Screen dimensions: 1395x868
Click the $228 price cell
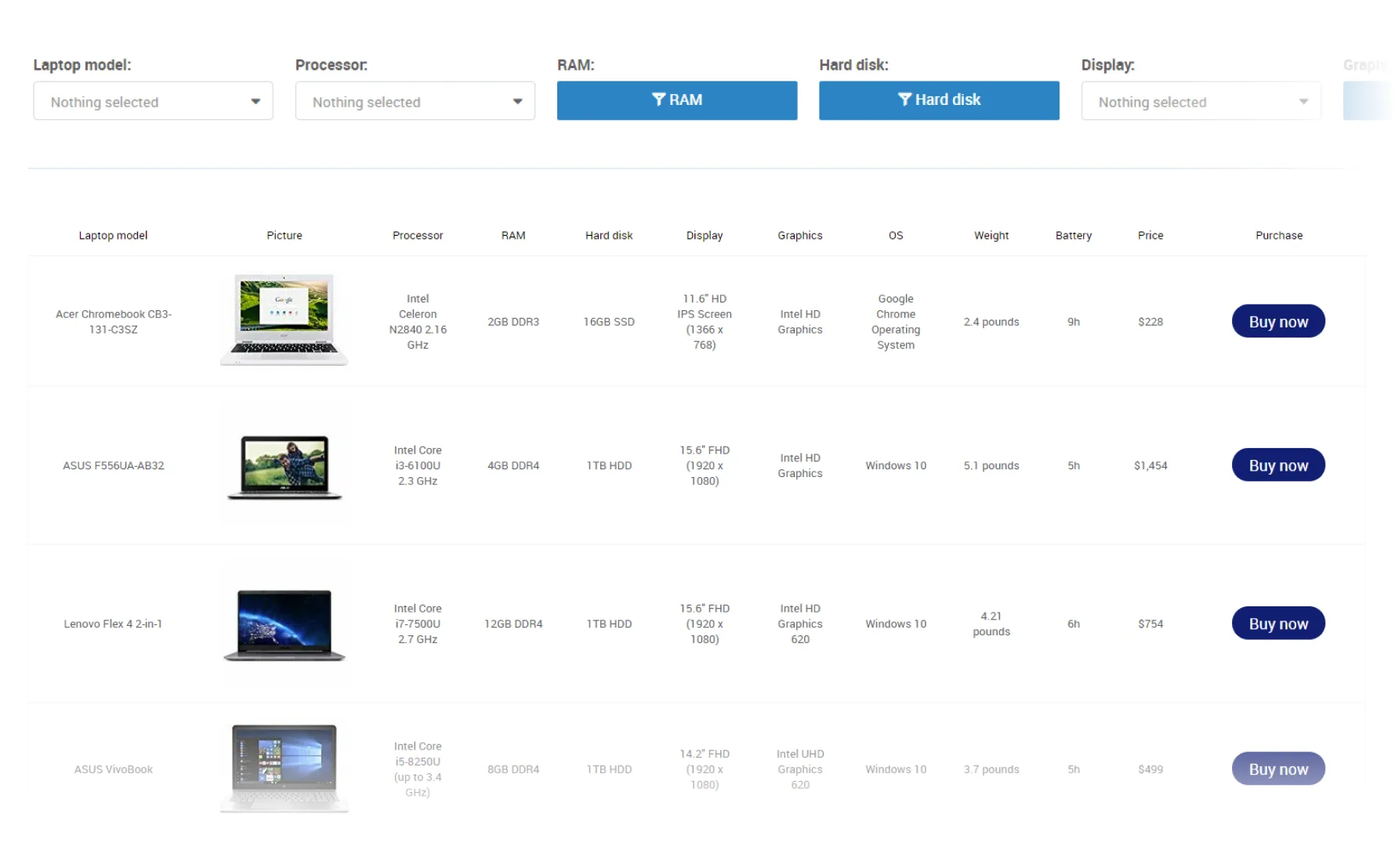click(1150, 321)
